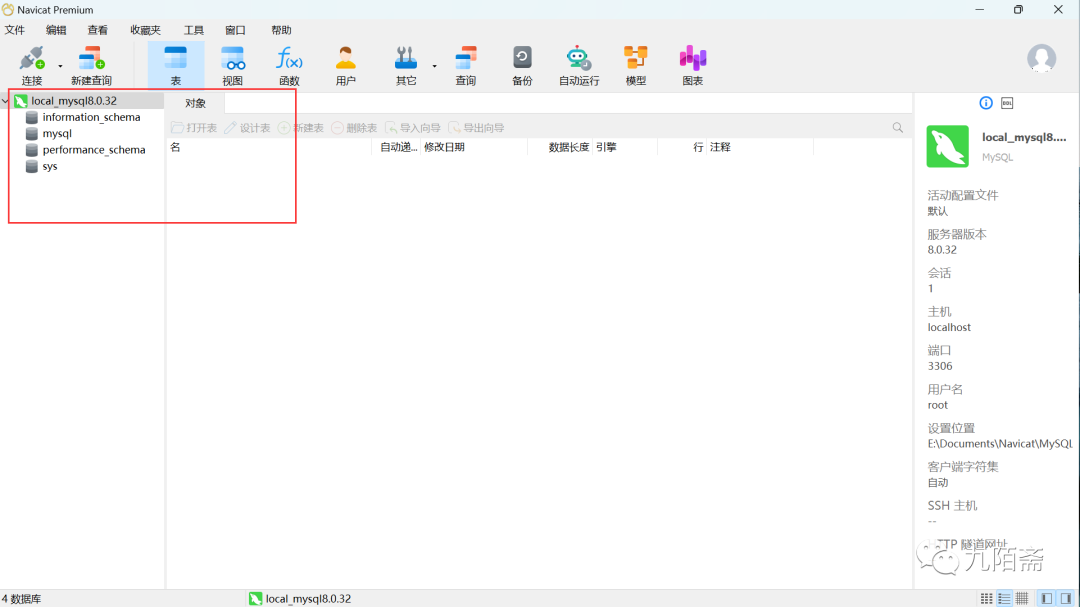The height and width of the screenshot is (607, 1080).
Task: Collapse the local_mysql8.0.32 connection tree
Action: (6, 101)
